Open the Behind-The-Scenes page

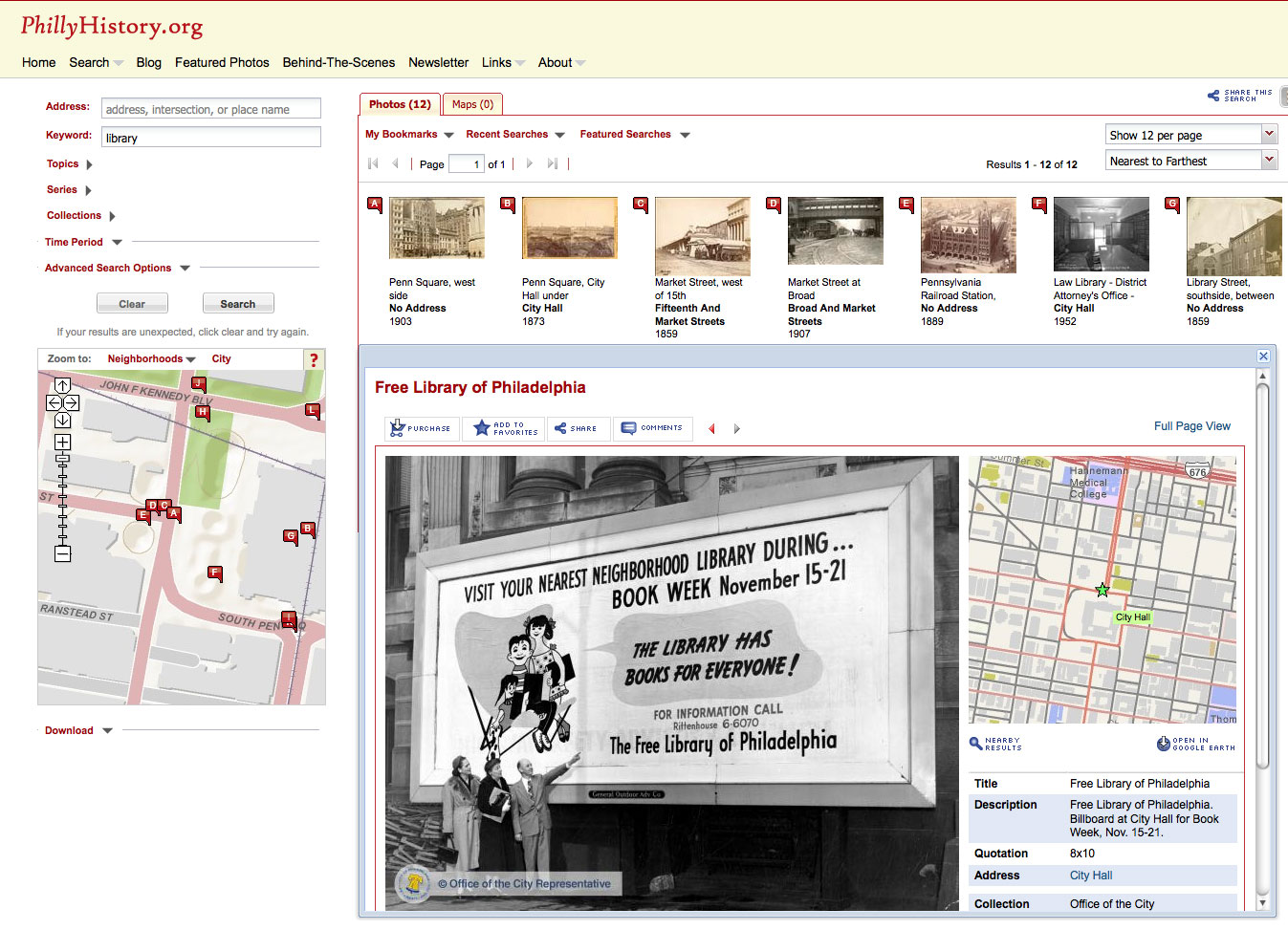(338, 62)
